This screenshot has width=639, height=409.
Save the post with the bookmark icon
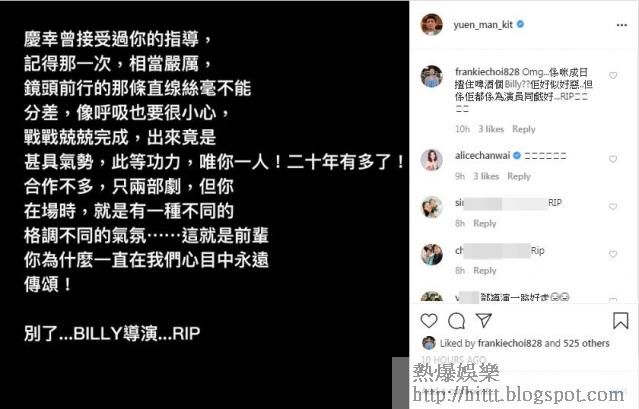[x=620, y=321]
